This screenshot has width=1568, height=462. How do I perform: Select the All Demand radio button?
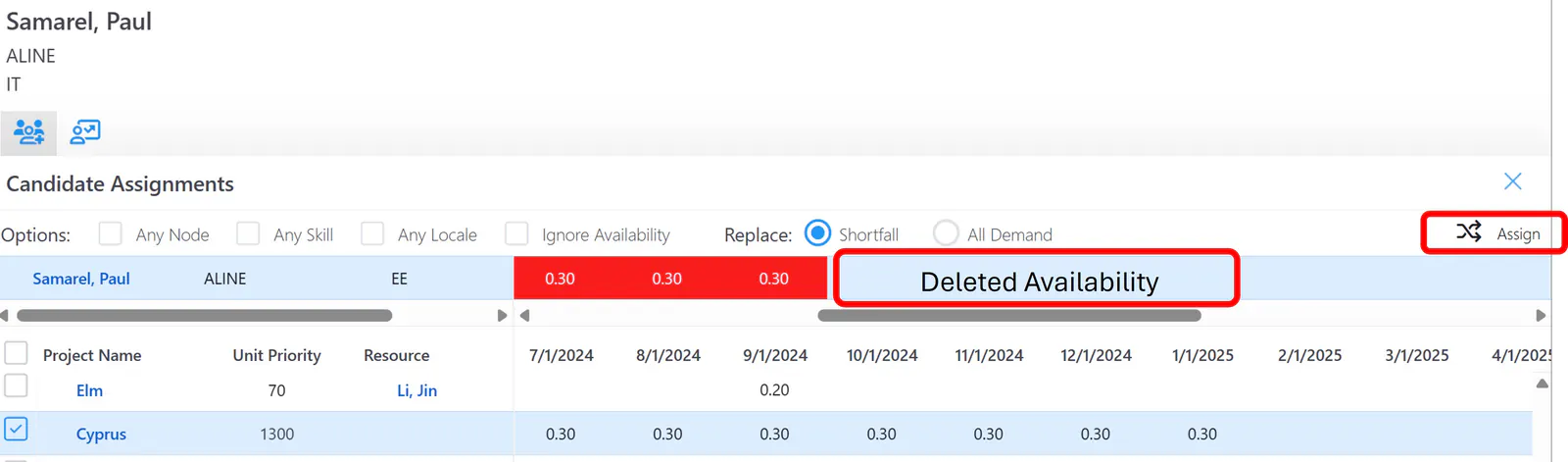[x=946, y=233]
